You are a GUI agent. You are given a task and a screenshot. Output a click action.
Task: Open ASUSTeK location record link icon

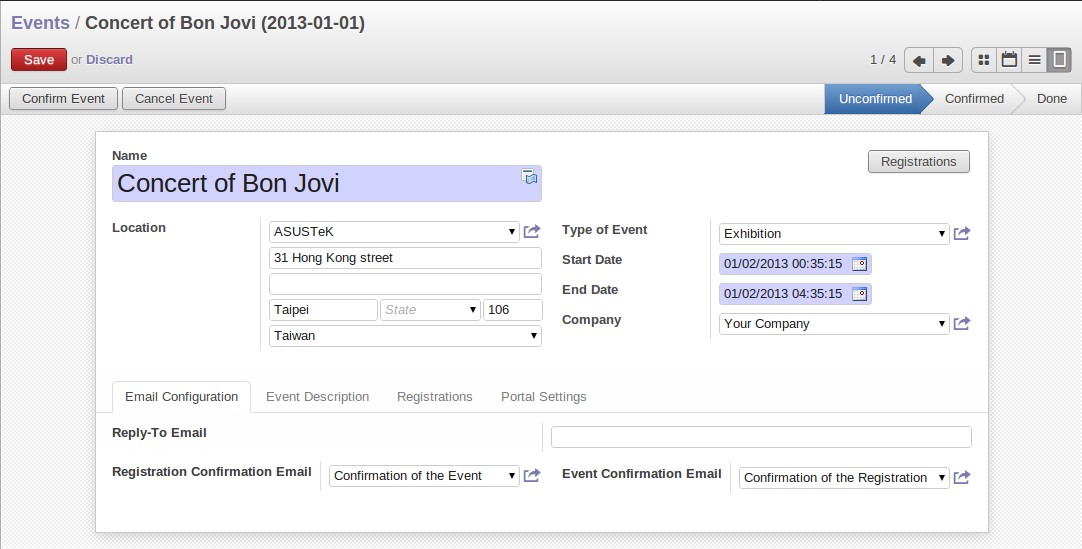(x=531, y=231)
